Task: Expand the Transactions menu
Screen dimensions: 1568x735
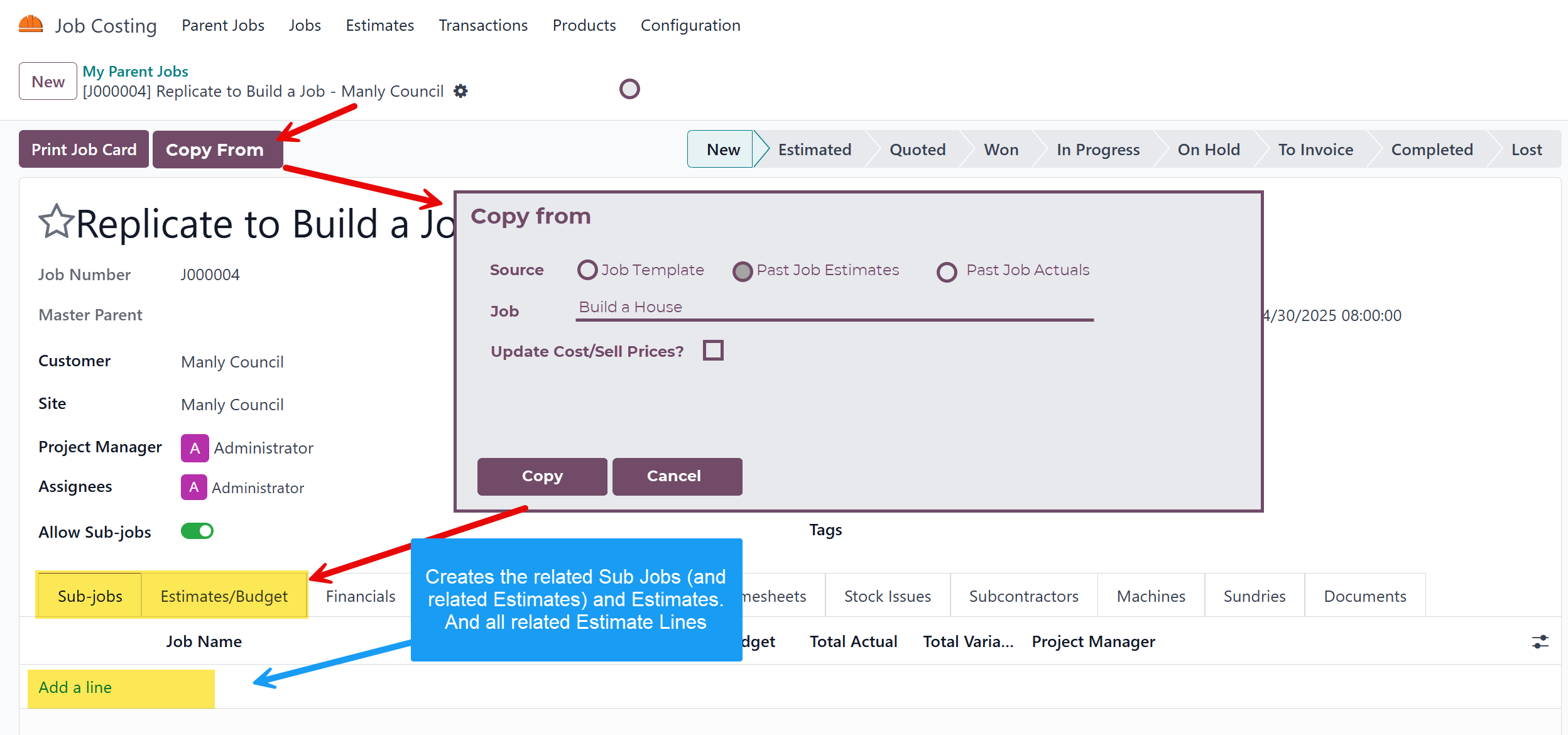Action: pos(483,25)
